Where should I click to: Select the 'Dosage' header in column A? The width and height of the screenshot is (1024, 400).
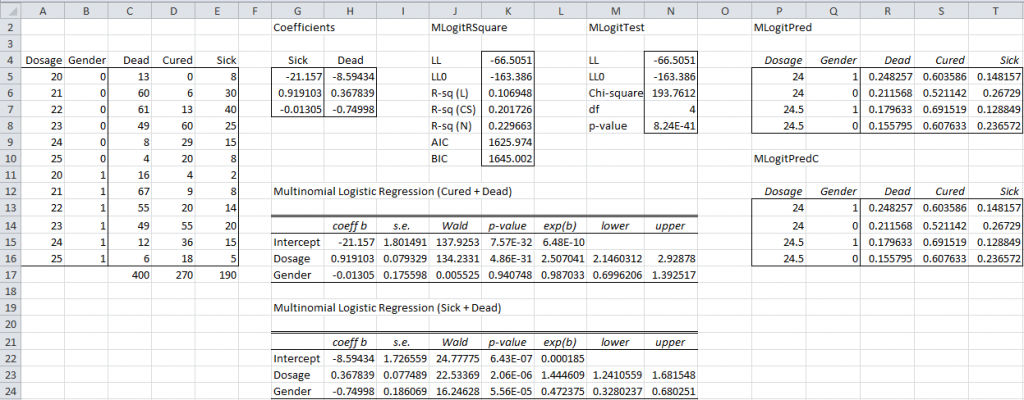43,60
